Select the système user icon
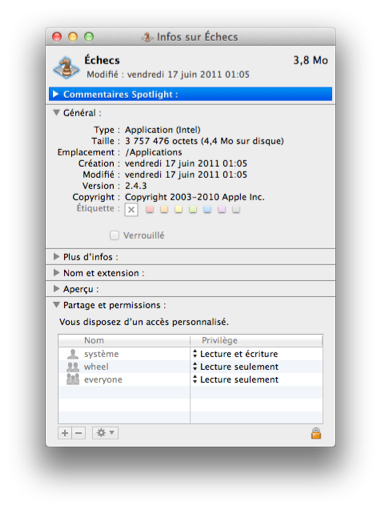 coord(73,354)
